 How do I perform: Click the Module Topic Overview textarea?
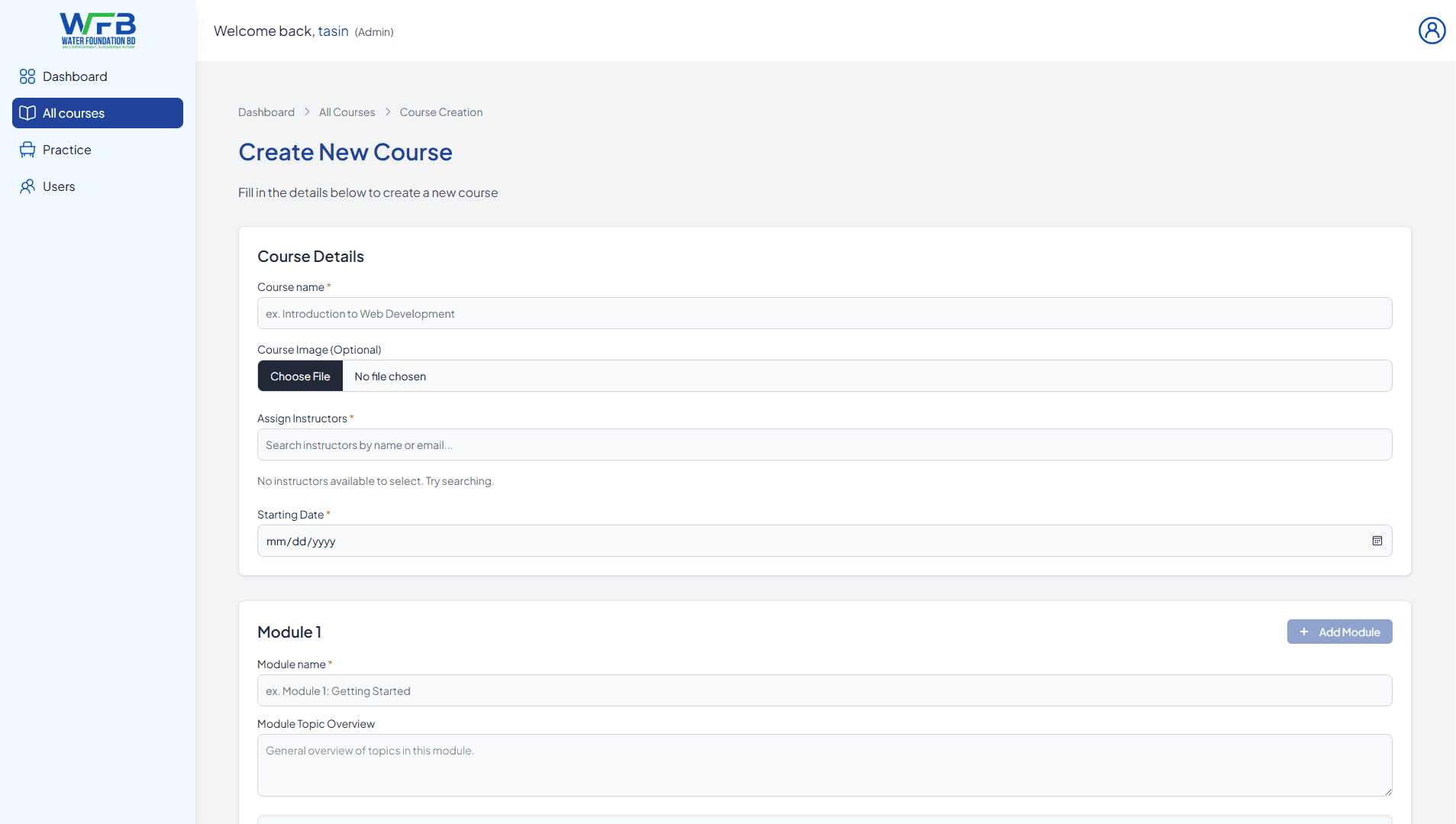(825, 765)
